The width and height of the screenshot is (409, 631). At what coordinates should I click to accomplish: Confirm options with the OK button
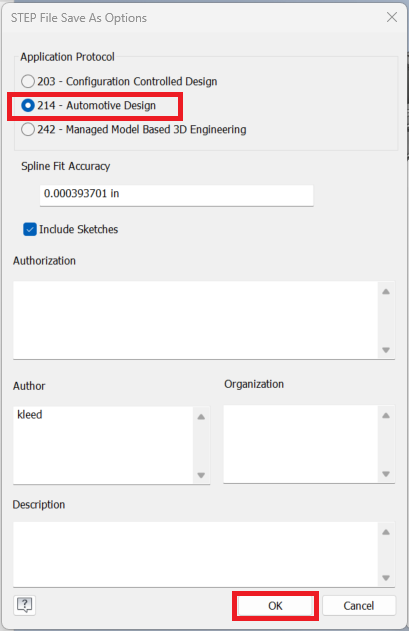click(x=275, y=606)
